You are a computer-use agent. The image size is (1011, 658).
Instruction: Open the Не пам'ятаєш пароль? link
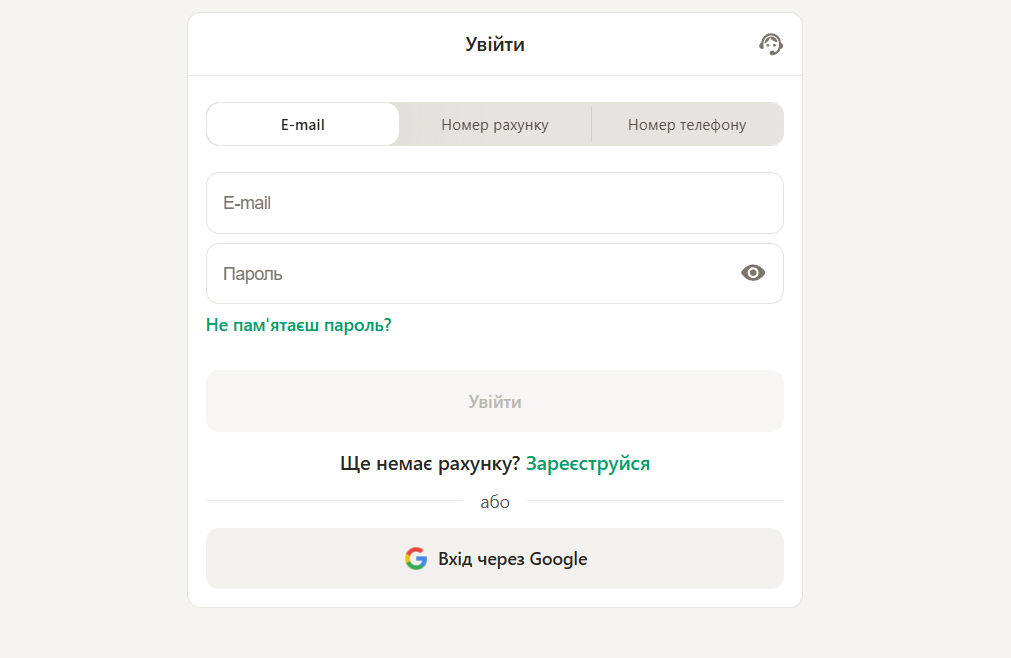point(298,325)
